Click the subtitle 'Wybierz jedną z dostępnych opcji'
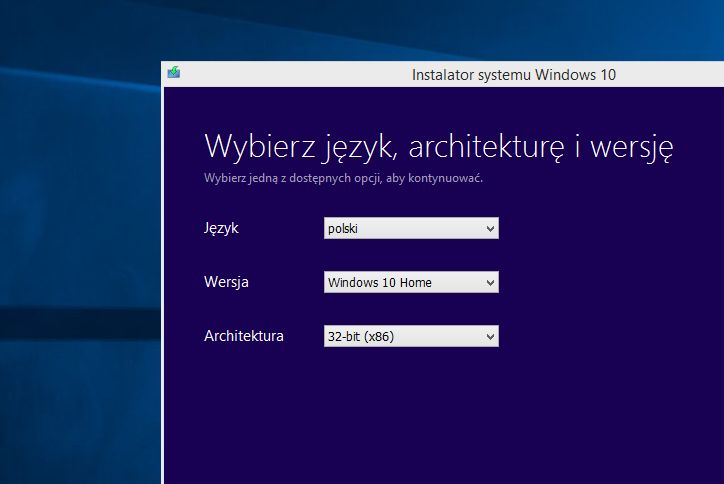 pos(293,178)
